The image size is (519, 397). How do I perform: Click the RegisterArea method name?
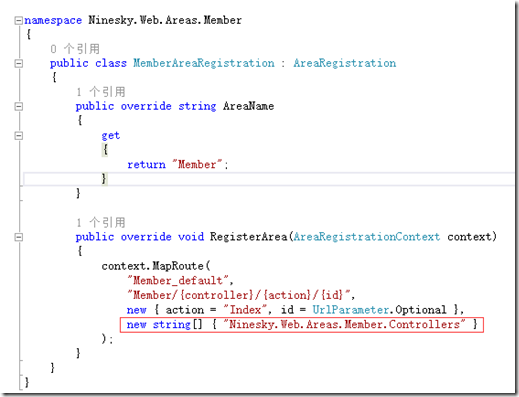249,237
